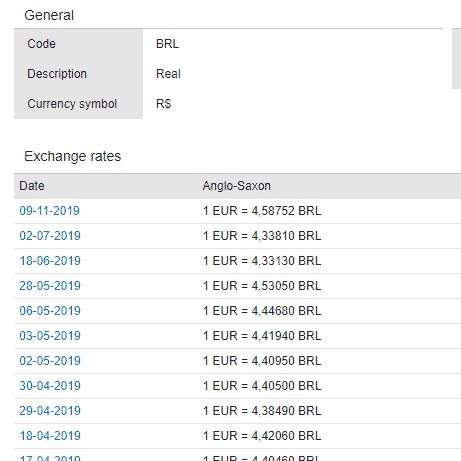Click the R$ currency symbol value
Viewport: 461px width, 461px height.
(163, 104)
